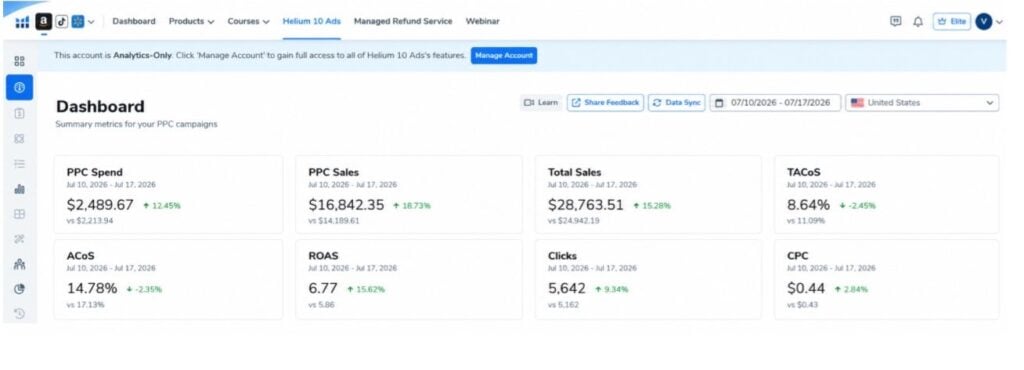Click the Elite plan crown badge

click(952, 22)
